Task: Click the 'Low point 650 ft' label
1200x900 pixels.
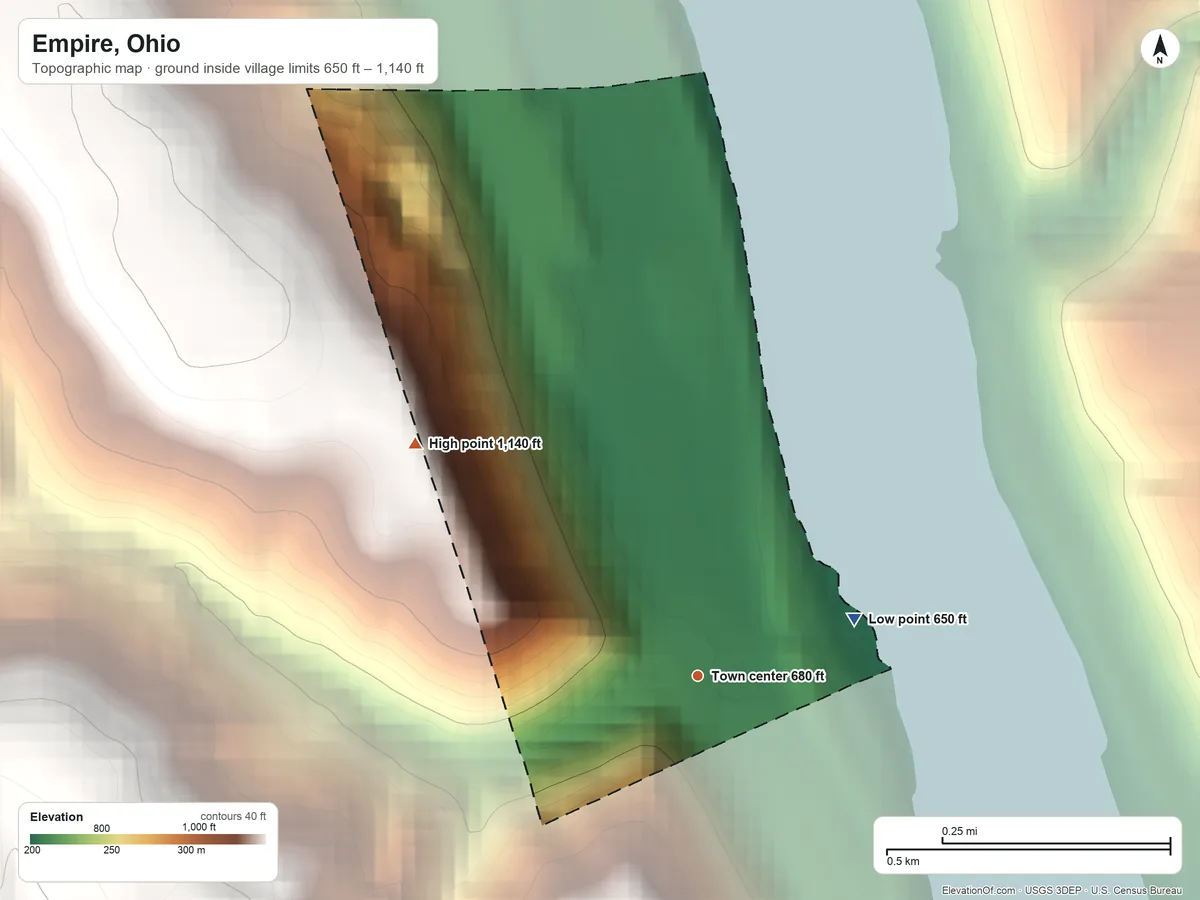Action: tap(918, 619)
